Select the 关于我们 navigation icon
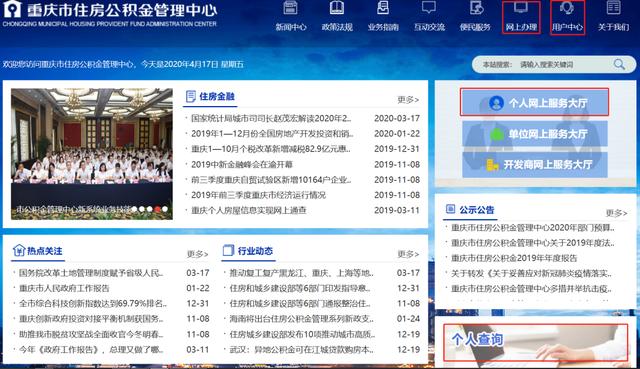640x369 pixels. (x=613, y=8)
